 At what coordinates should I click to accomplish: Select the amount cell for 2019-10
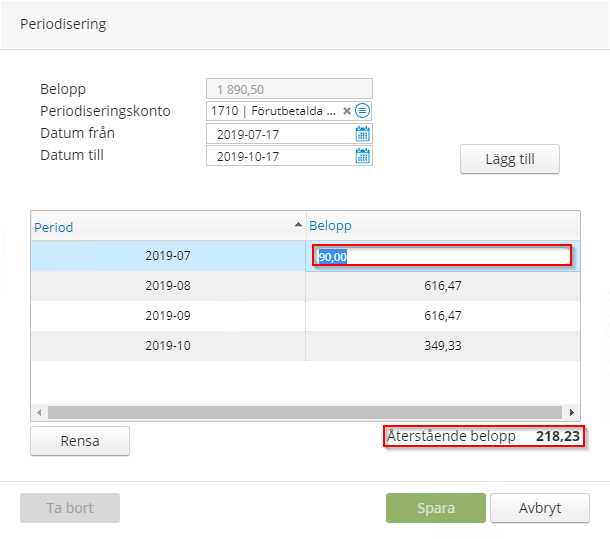[442, 344]
